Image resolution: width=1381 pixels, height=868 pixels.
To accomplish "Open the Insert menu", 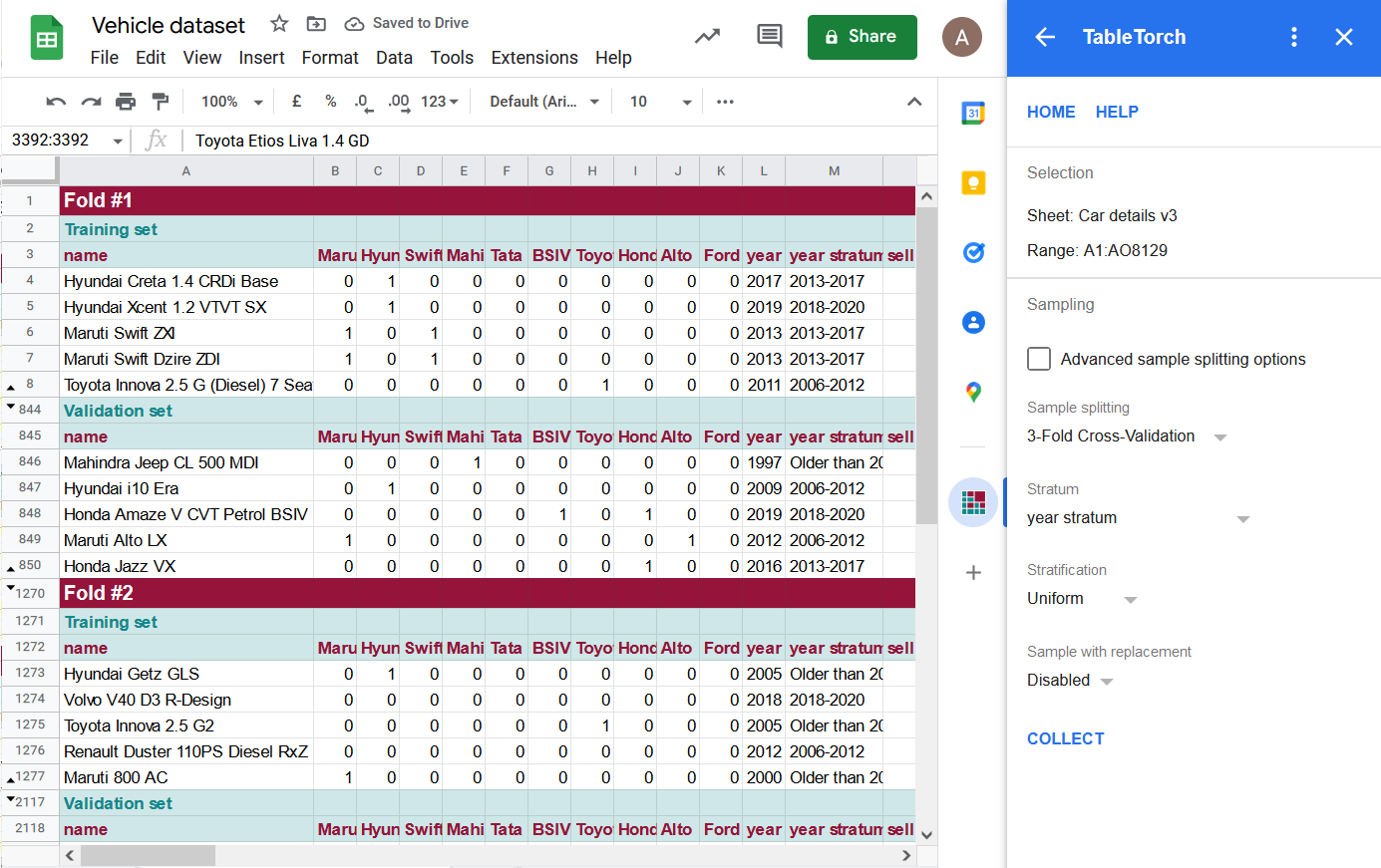I will click(261, 58).
